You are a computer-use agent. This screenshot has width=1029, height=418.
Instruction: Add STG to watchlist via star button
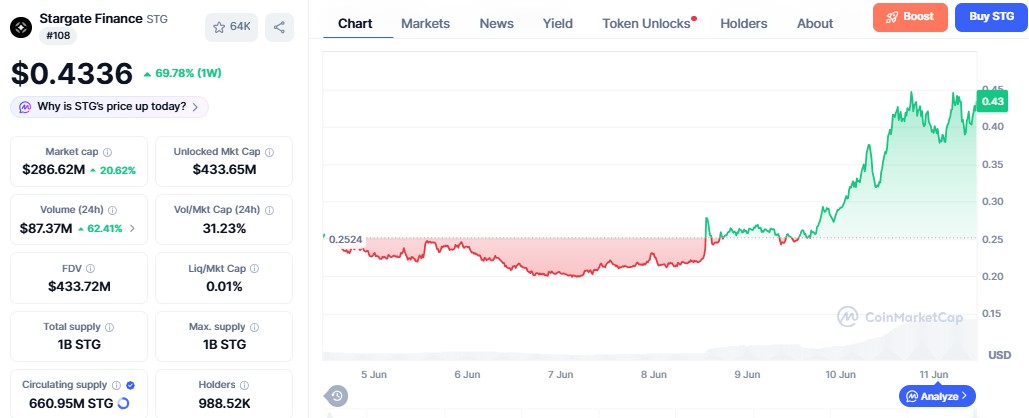[231, 27]
